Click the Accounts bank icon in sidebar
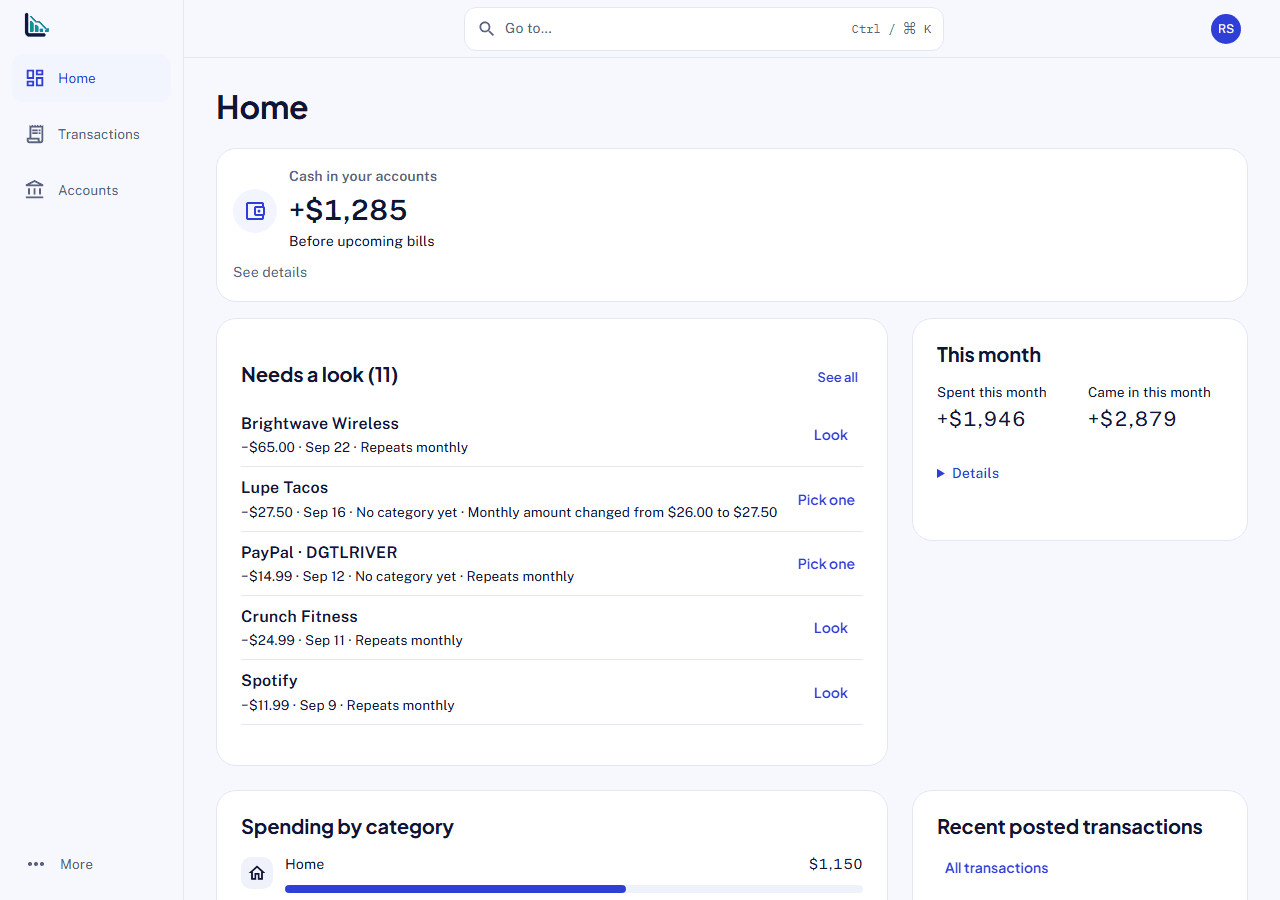1280x900 pixels. pyautogui.click(x=35, y=190)
